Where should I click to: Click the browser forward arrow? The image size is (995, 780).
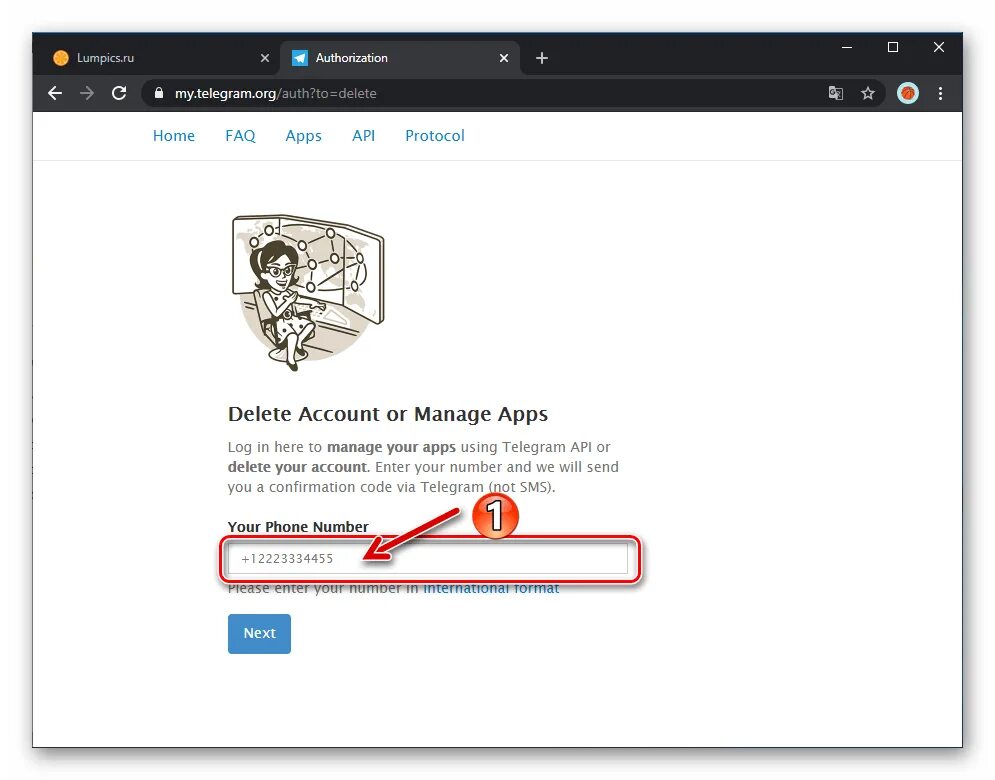(87, 93)
